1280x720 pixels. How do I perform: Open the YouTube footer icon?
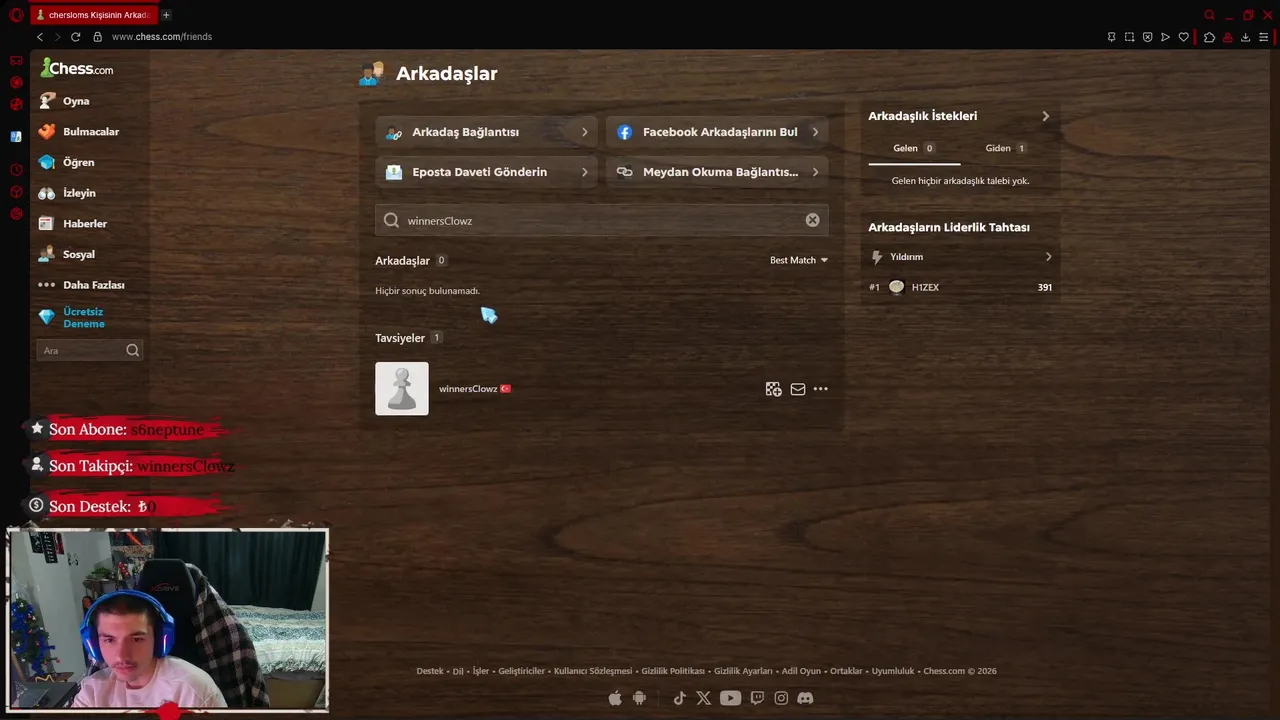730,698
